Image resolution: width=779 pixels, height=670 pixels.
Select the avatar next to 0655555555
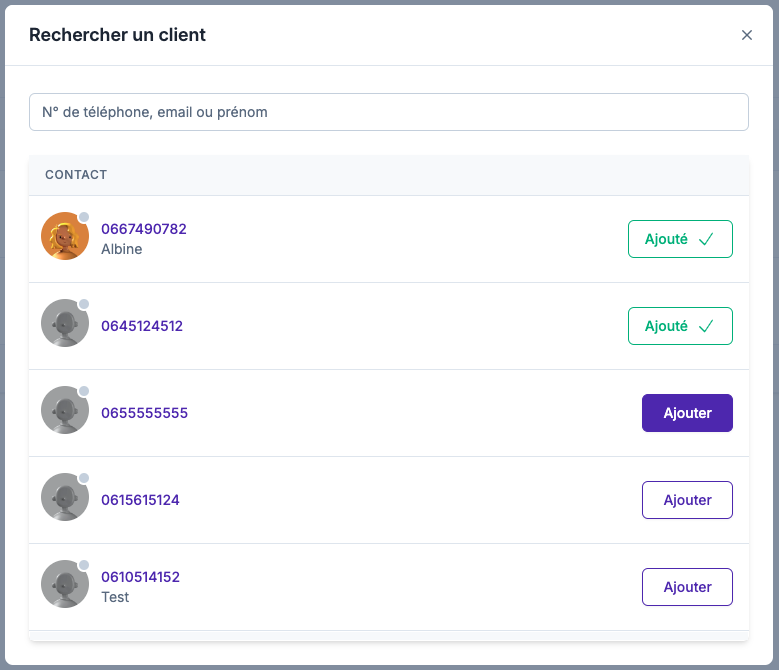tap(65, 411)
